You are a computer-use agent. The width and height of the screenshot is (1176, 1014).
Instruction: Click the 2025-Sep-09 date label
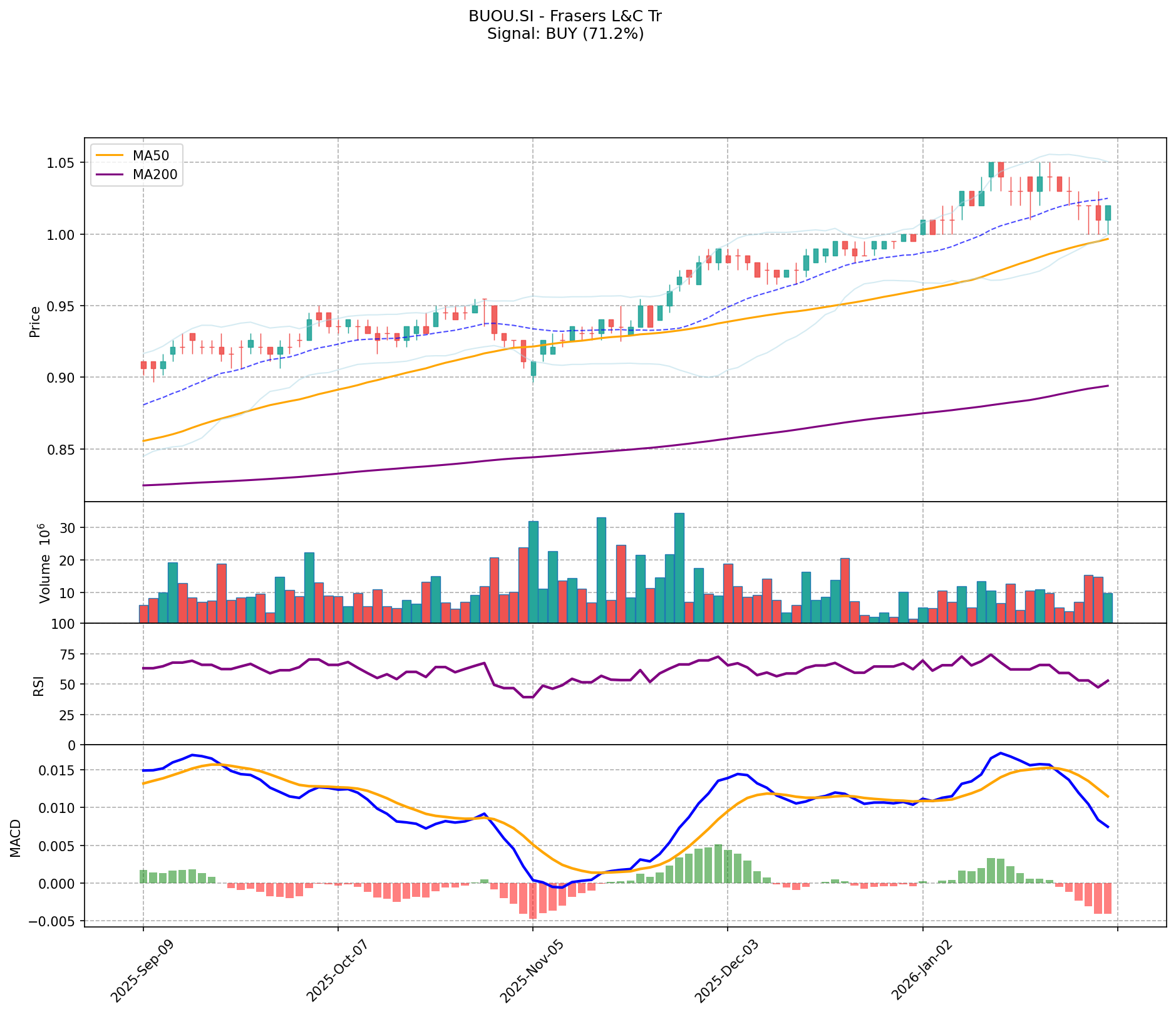point(140,970)
